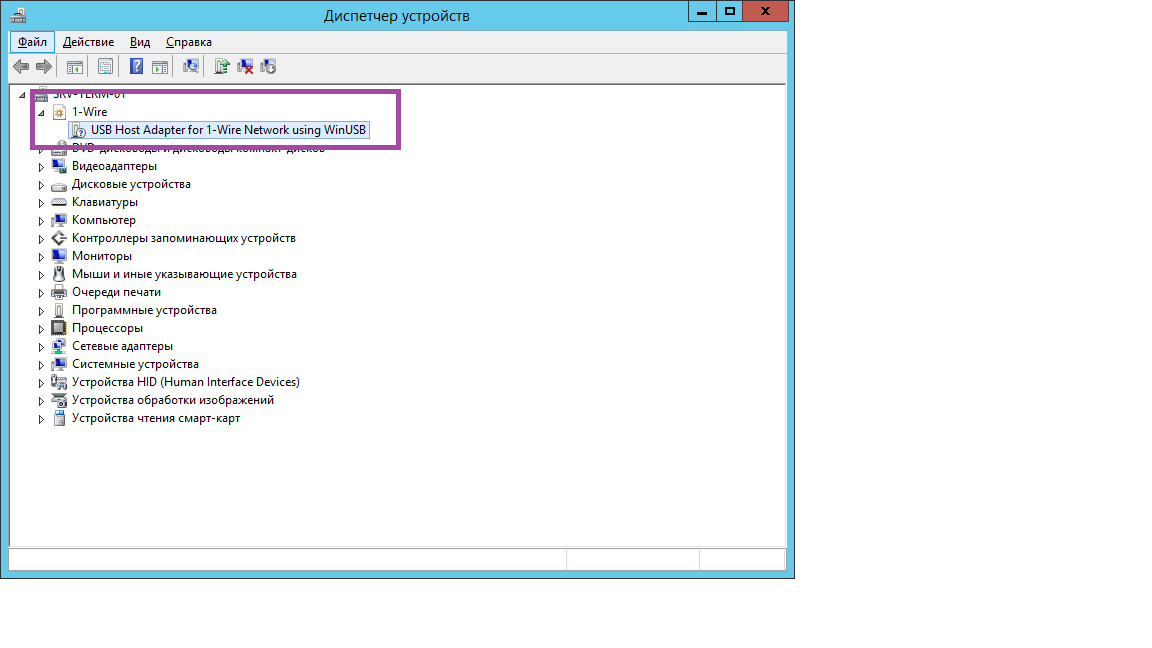The image size is (1152, 648).
Task: Open the Файл menu
Action: coord(32,42)
